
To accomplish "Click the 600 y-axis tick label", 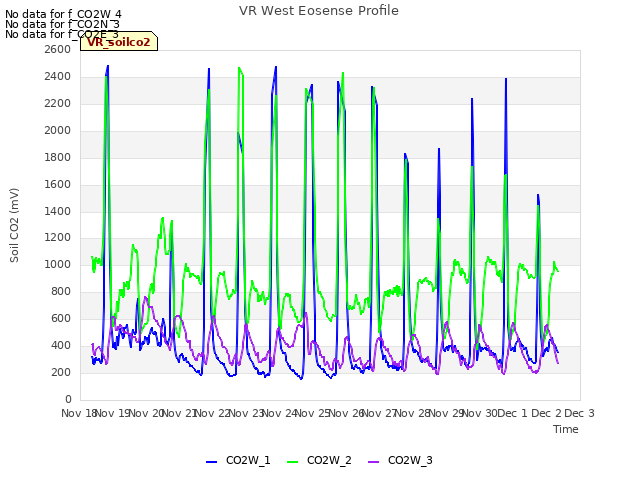I will click(x=61, y=318).
